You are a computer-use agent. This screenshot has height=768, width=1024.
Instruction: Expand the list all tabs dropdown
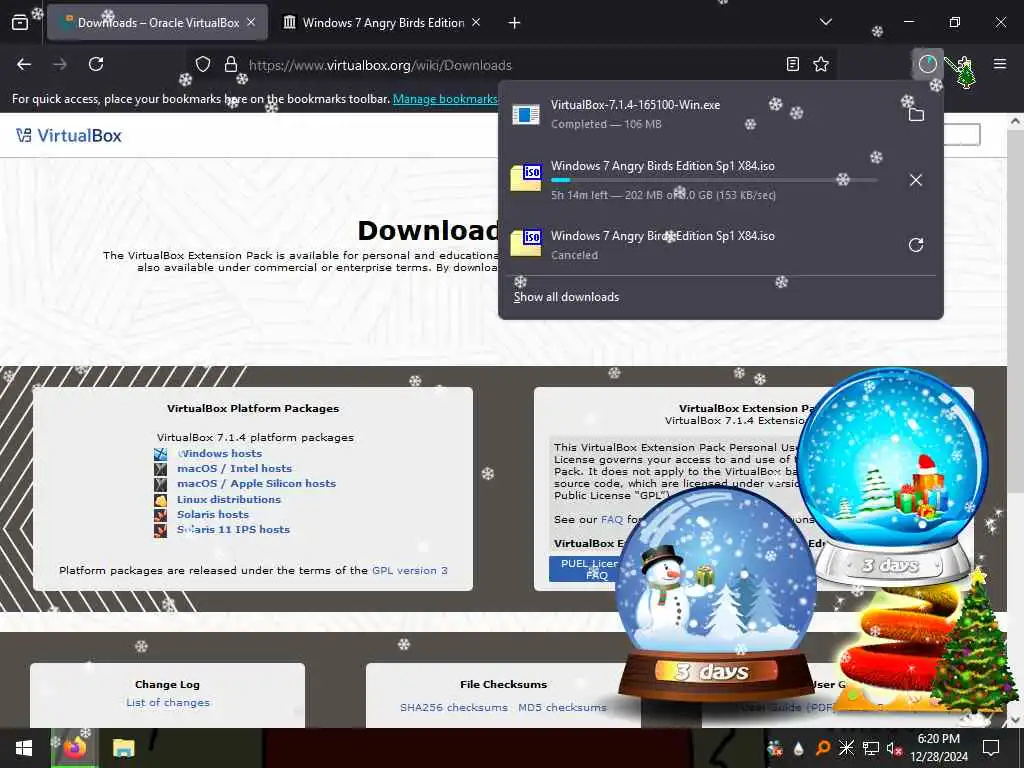tap(826, 22)
